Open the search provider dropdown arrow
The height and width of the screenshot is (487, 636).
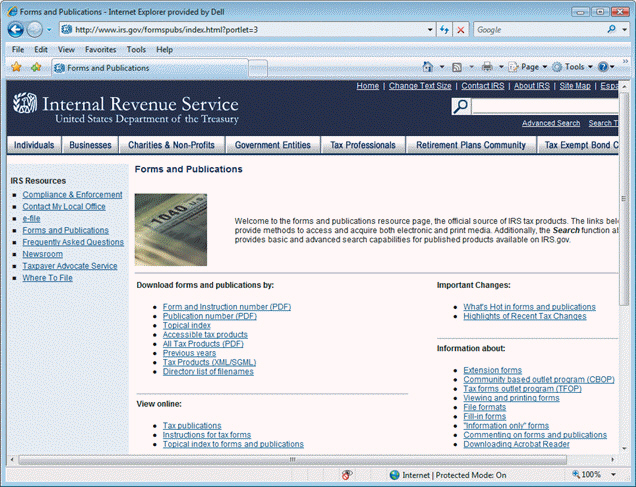[x=625, y=30]
